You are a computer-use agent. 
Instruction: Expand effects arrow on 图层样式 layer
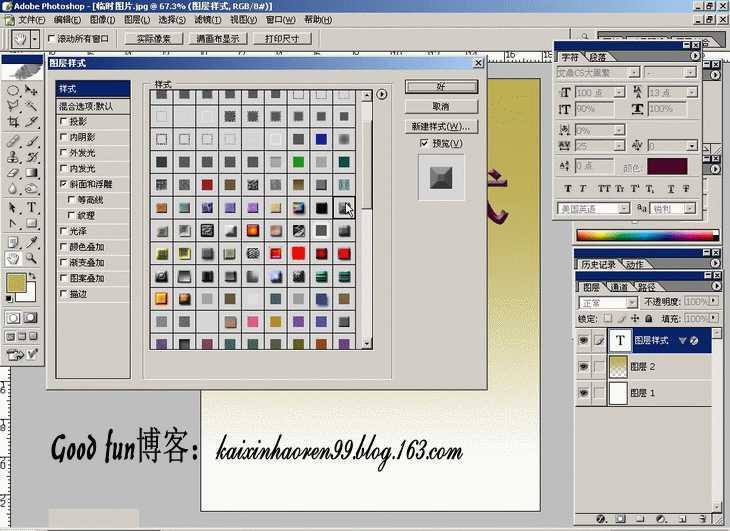683,341
